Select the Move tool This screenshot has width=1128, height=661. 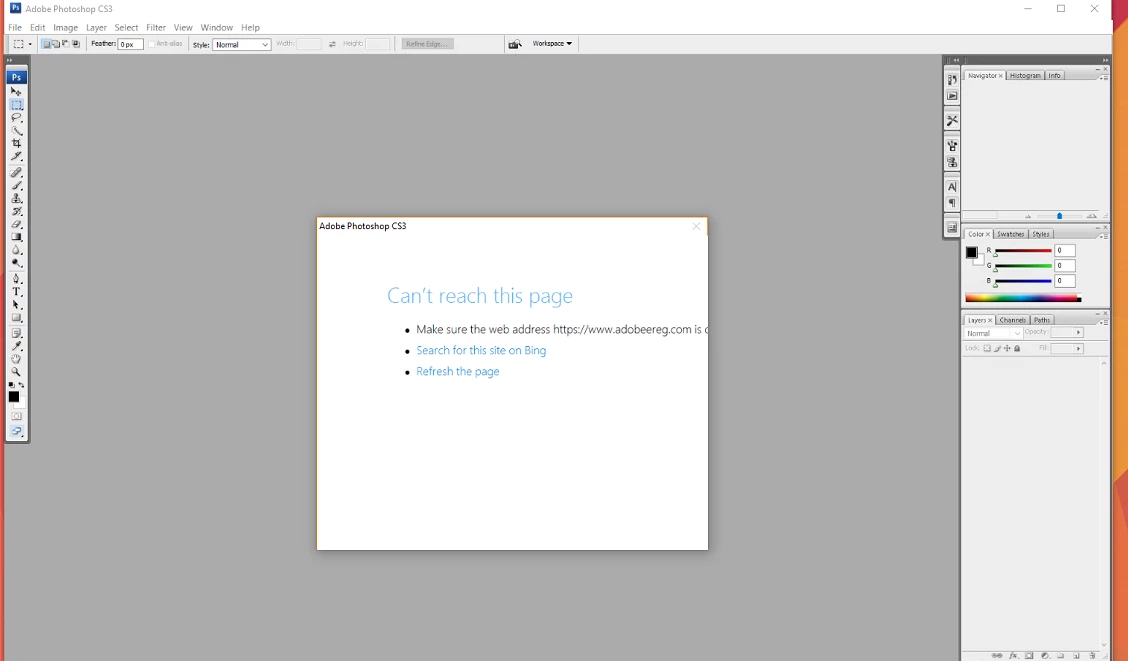(x=16, y=91)
